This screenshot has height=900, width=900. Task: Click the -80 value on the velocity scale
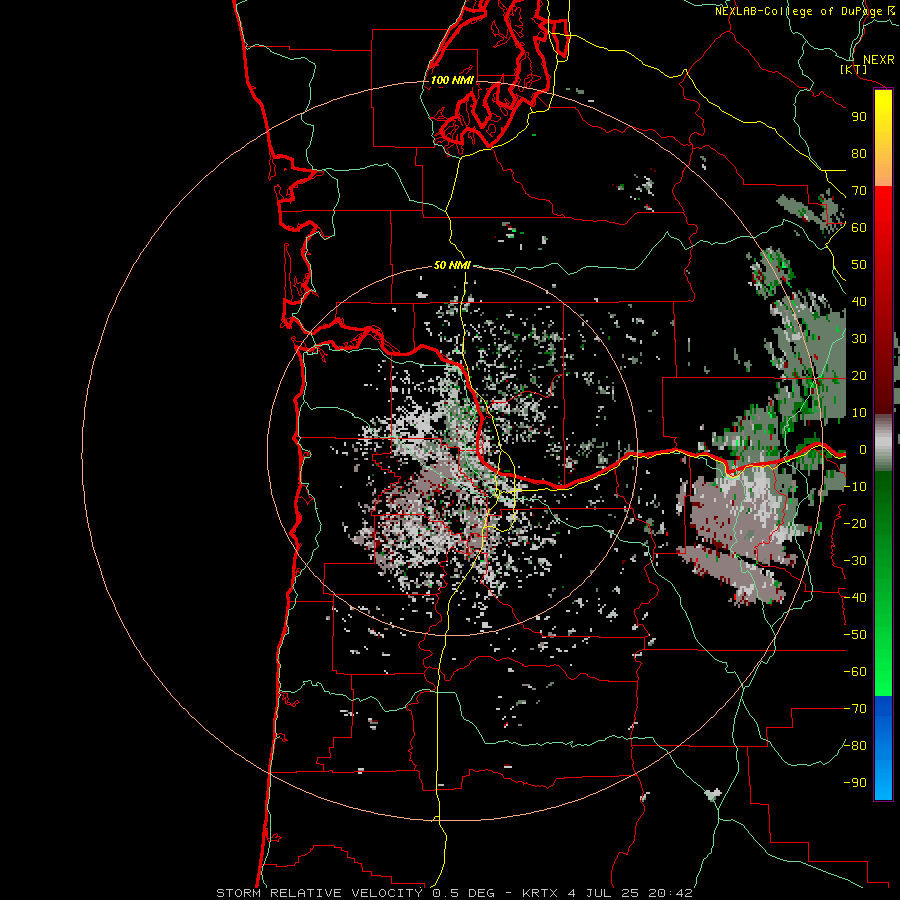pos(855,746)
